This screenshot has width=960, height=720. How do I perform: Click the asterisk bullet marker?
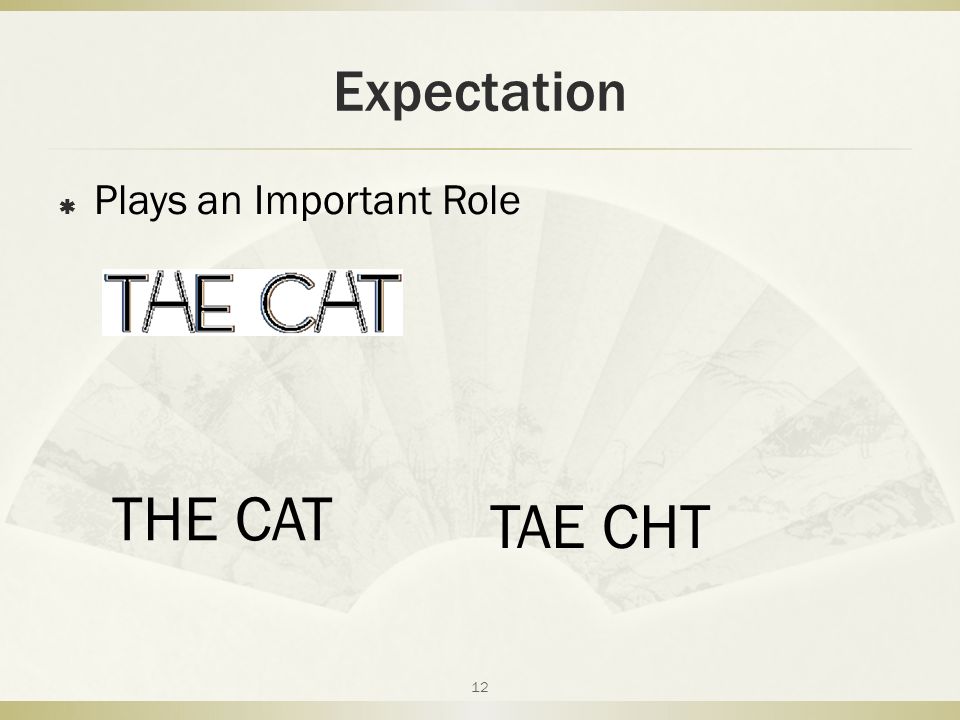(67, 208)
